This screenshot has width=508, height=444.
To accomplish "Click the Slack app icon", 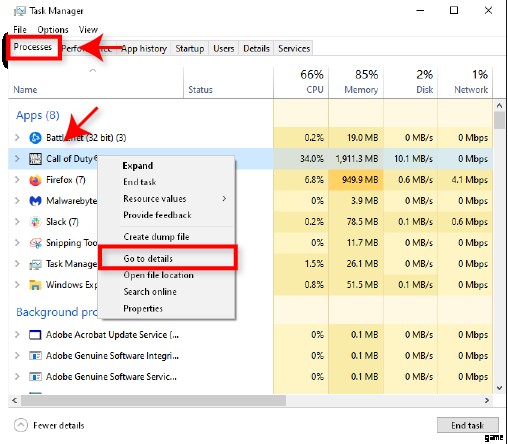I will point(35,222).
